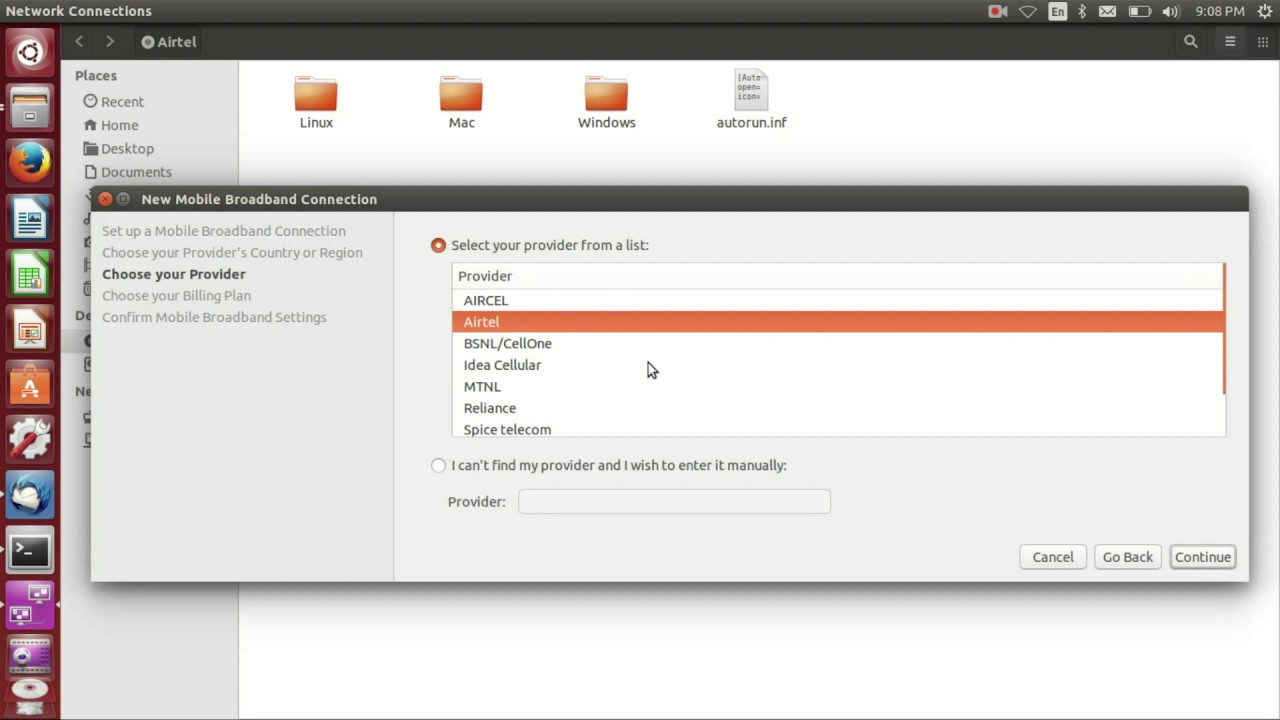Select Airtel in provider list
The width and height of the screenshot is (1280, 720).
point(837,322)
